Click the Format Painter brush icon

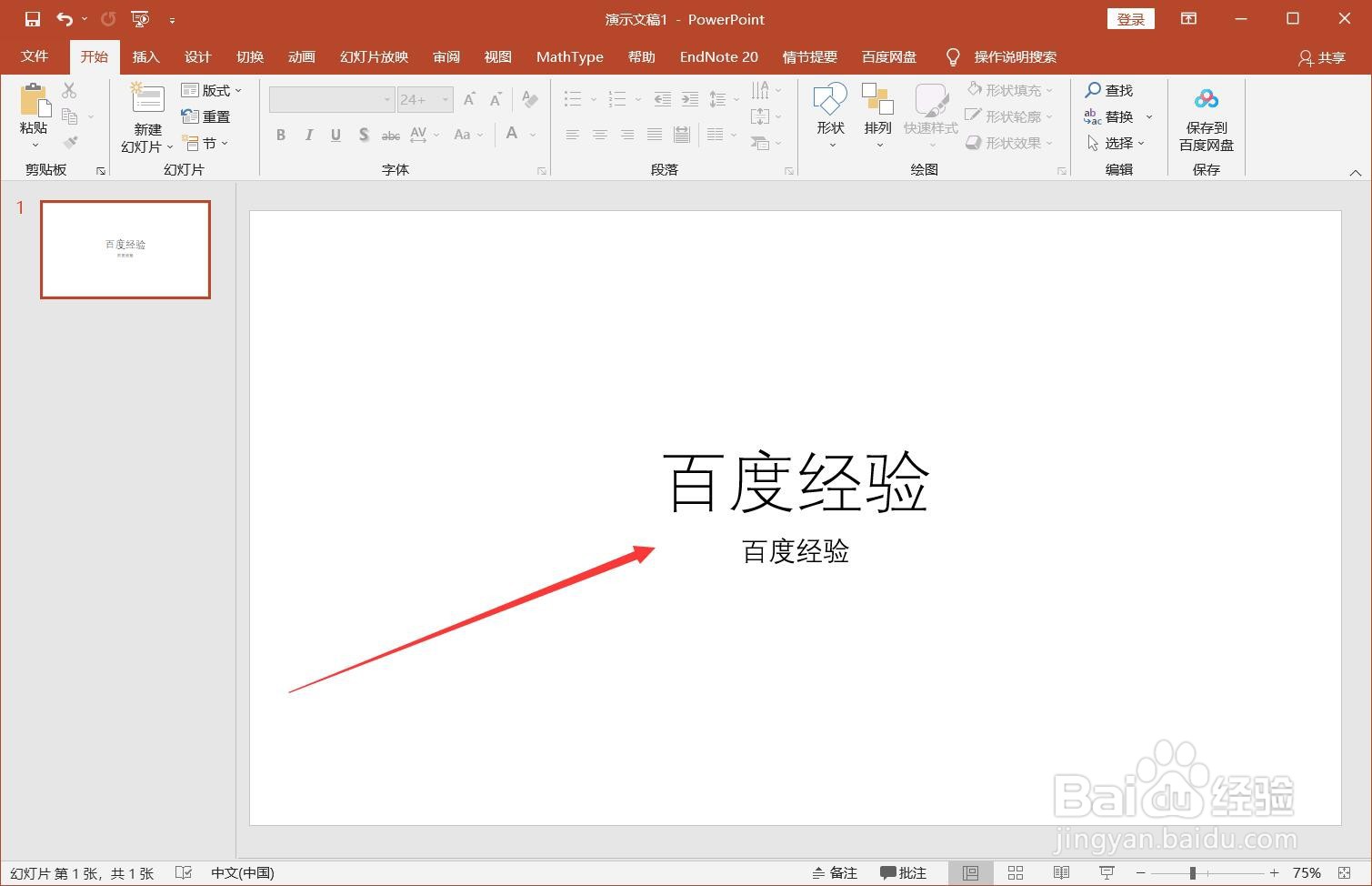coord(69,143)
